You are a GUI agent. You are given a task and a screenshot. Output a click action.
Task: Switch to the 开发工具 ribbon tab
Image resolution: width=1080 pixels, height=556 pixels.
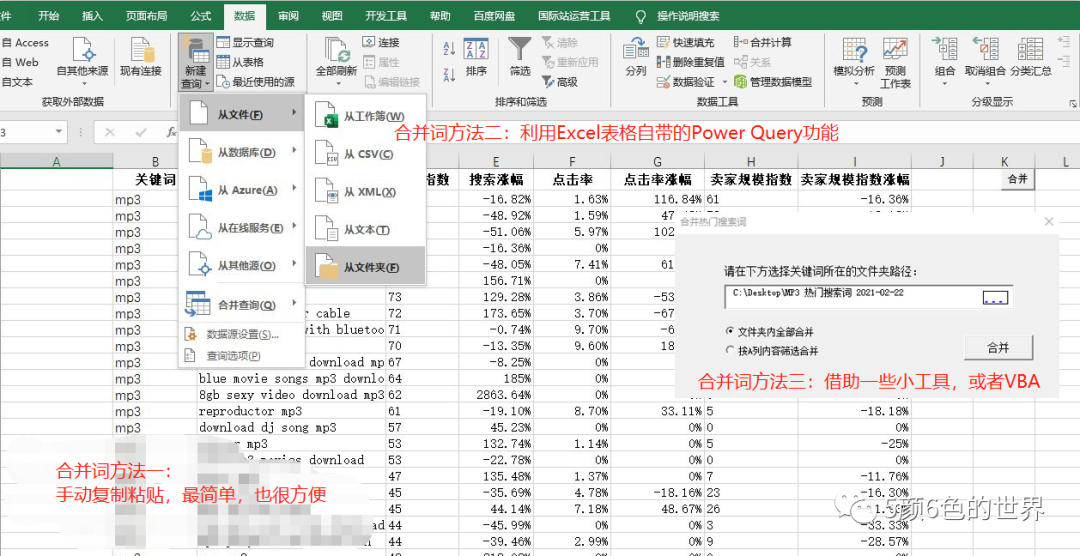(386, 15)
